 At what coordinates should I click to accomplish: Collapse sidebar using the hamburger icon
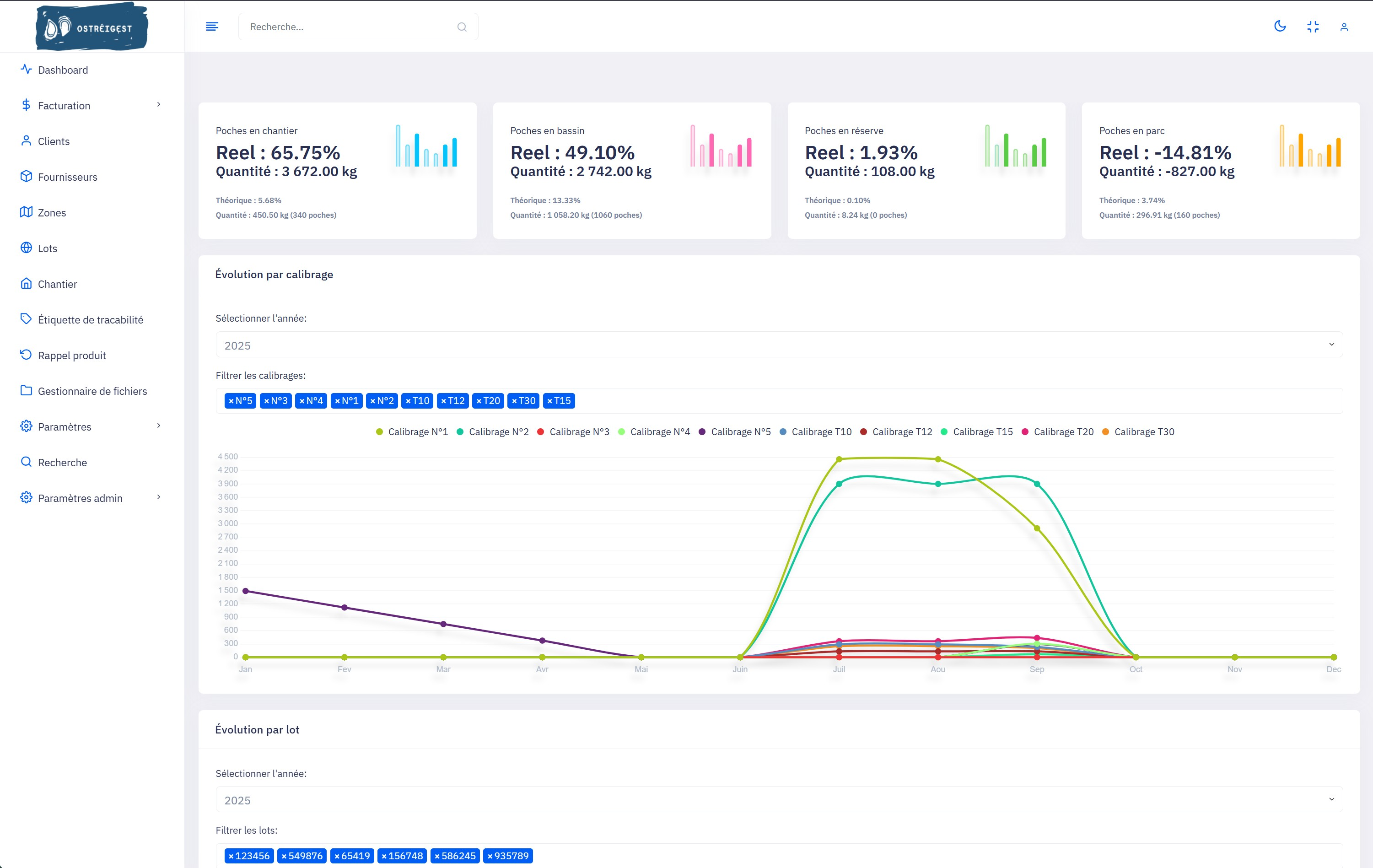pos(211,26)
